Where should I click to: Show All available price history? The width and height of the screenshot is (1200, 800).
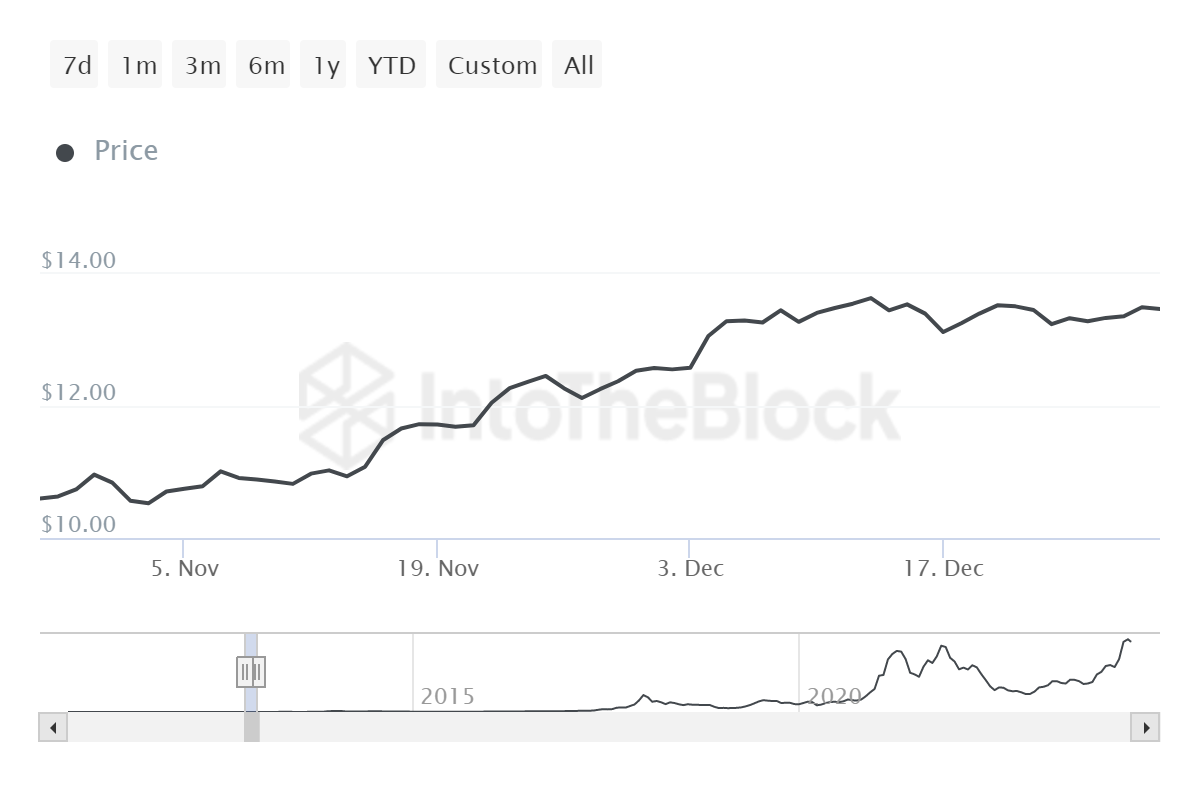[579, 65]
